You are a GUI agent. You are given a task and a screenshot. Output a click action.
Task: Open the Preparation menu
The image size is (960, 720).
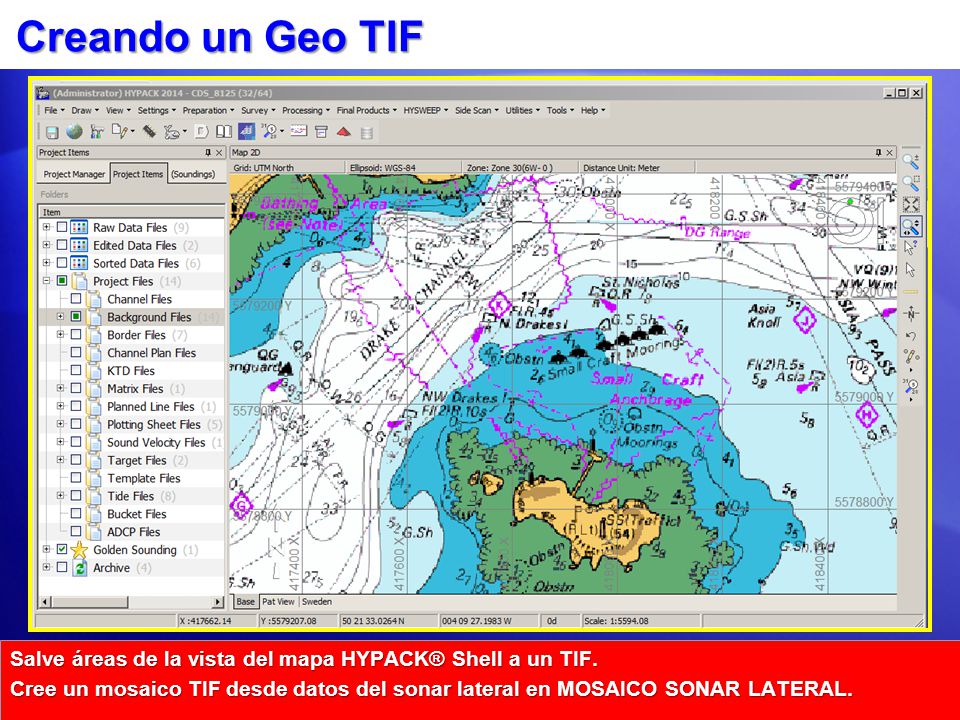coord(208,110)
